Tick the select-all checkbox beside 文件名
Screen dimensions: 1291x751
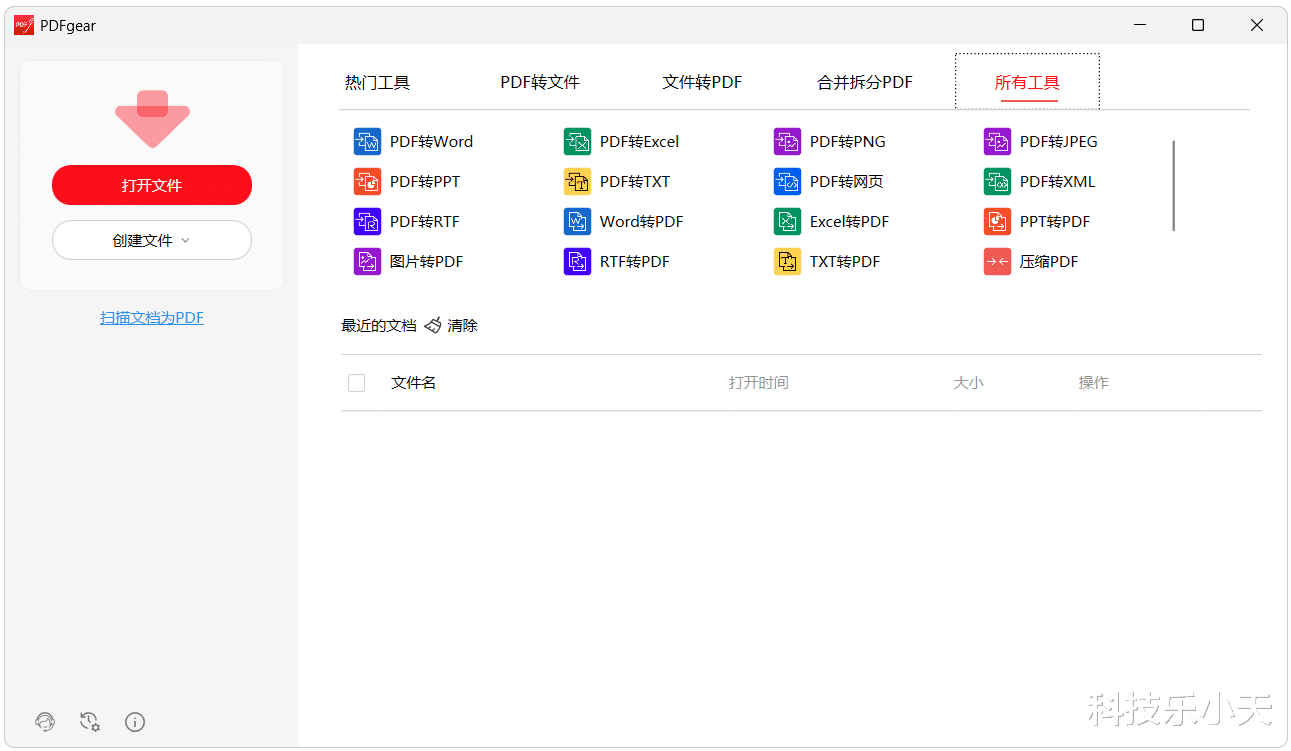tap(356, 382)
